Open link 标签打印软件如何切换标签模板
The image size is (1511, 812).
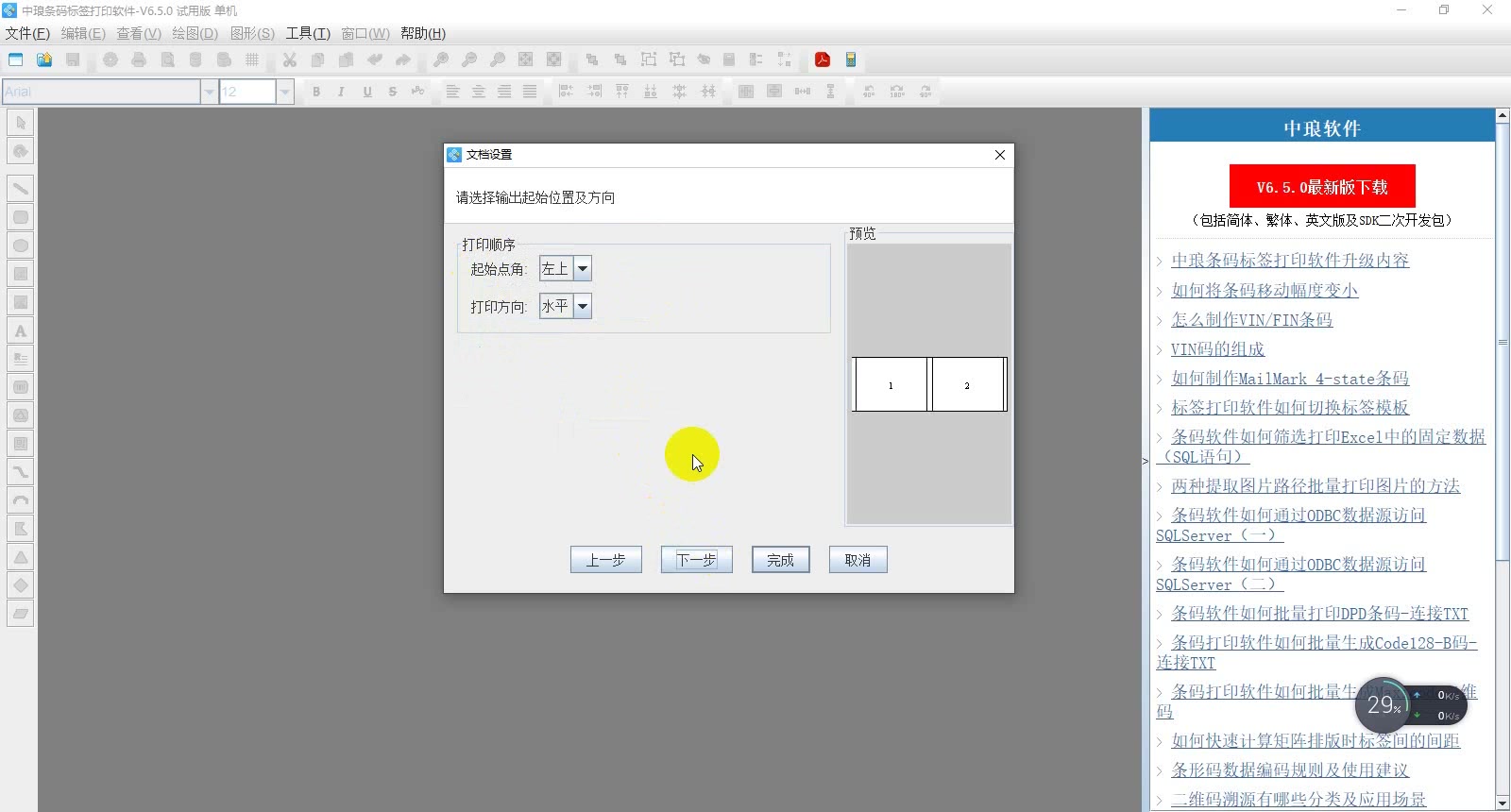pos(1290,407)
